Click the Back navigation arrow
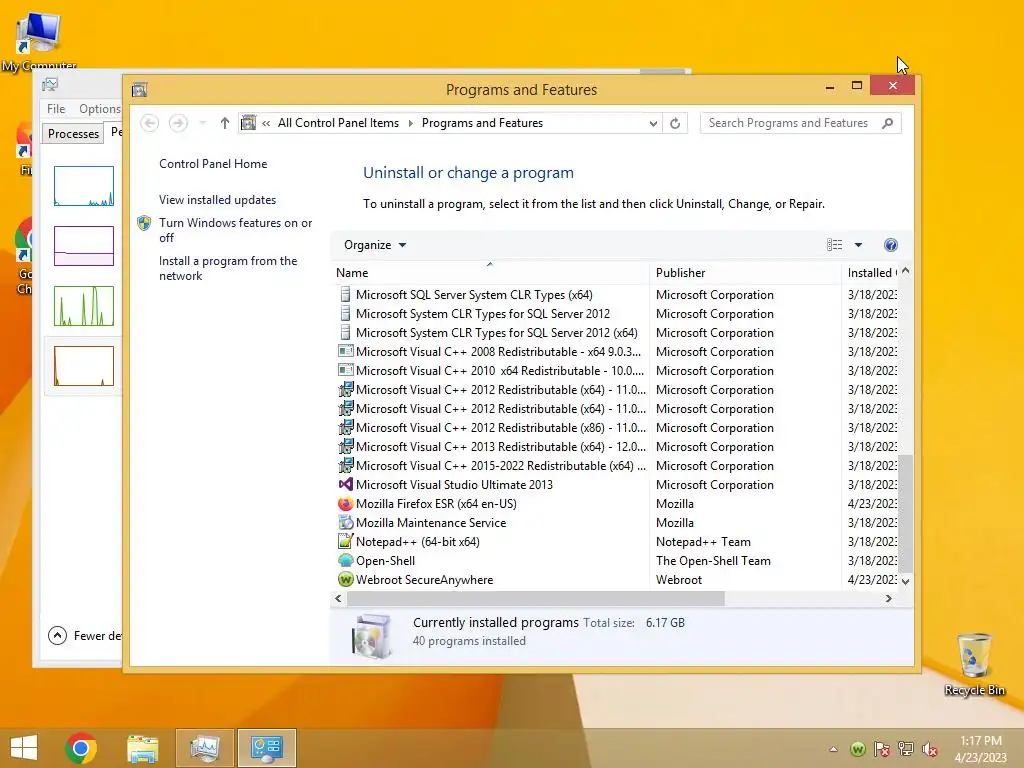 click(x=150, y=123)
